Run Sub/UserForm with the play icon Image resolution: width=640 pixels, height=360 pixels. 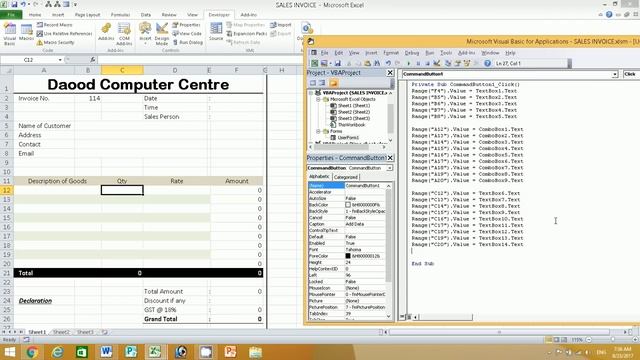(x=409, y=63)
